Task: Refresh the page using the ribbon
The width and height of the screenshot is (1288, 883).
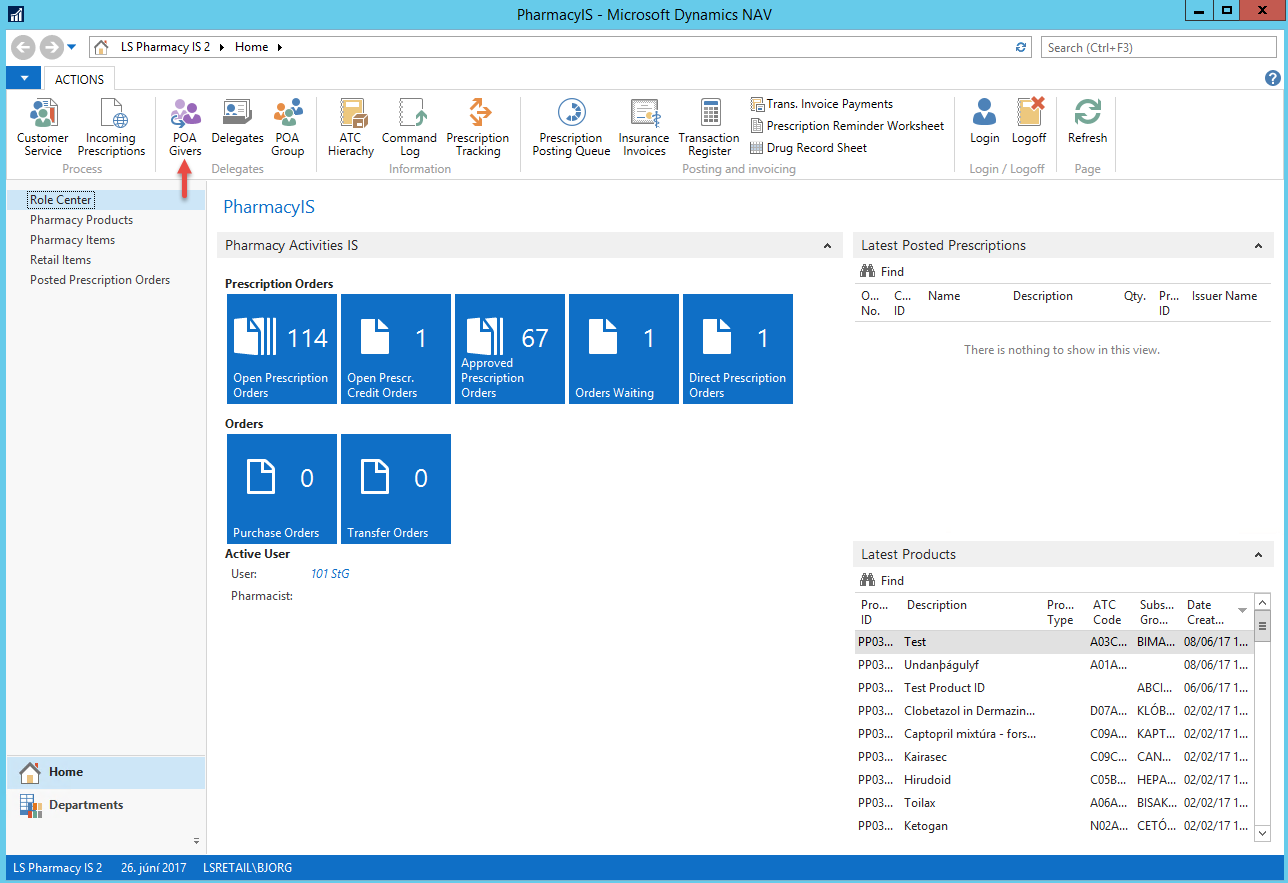Action: coord(1087,122)
